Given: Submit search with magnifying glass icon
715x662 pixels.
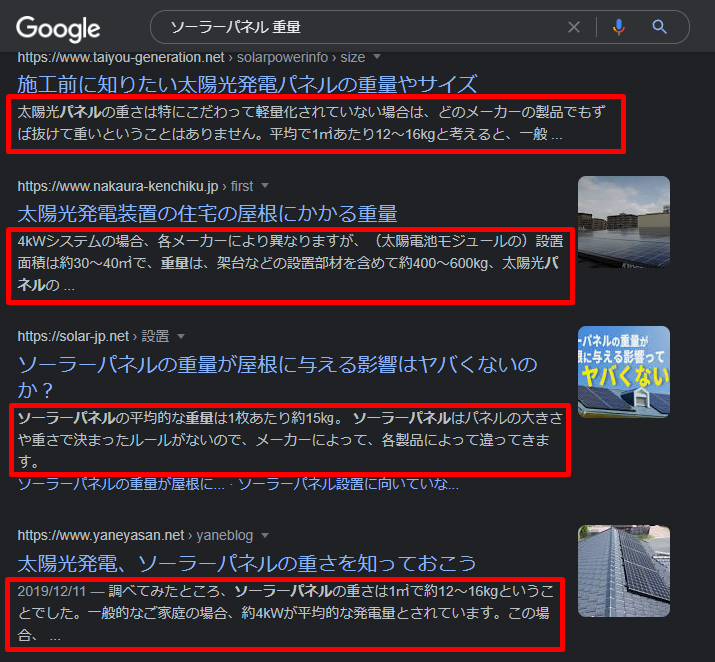Looking at the screenshot, I should [x=659, y=27].
